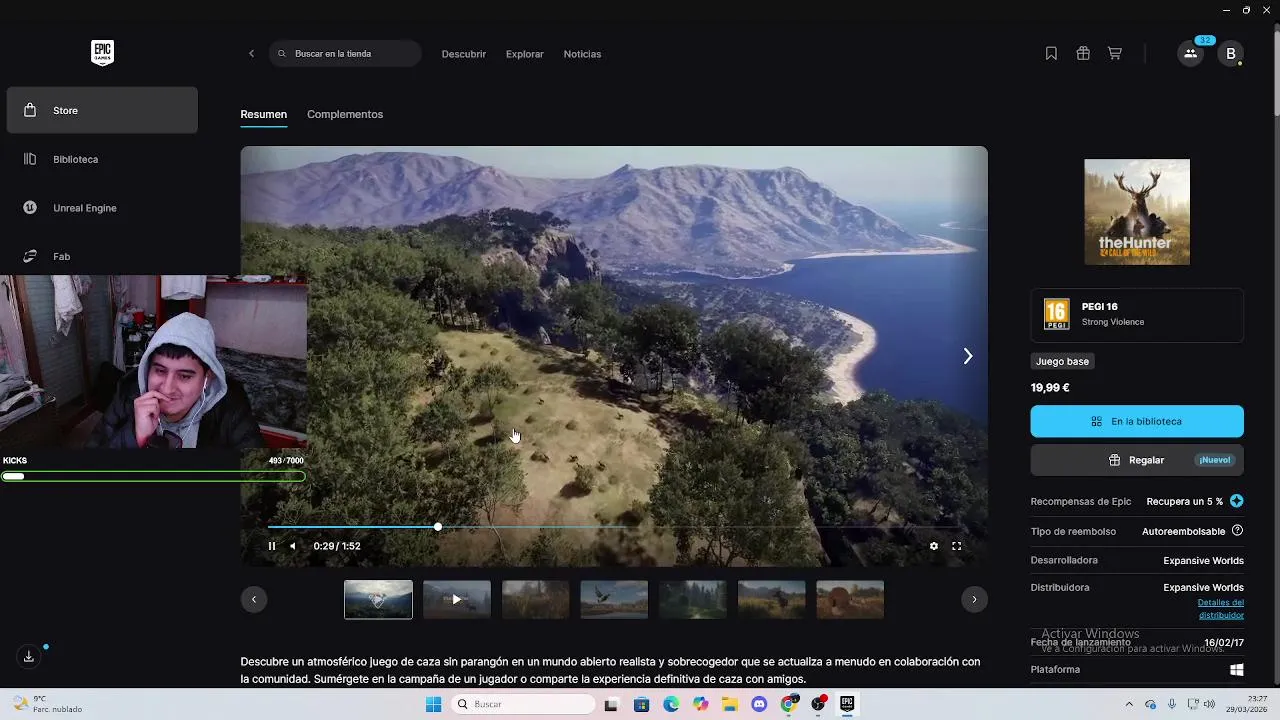
Task: Switch to the Resumen tab
Action: pos(264,114)
